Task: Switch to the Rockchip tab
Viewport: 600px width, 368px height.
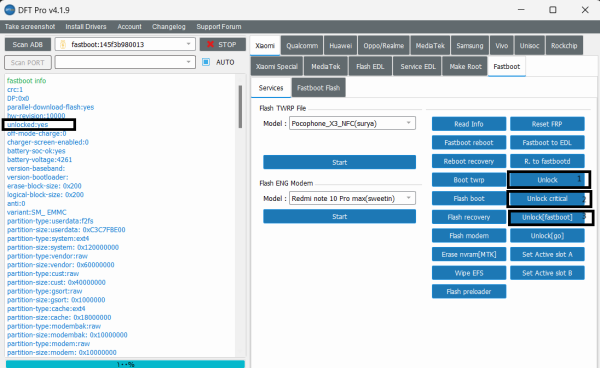Action: 564,46
